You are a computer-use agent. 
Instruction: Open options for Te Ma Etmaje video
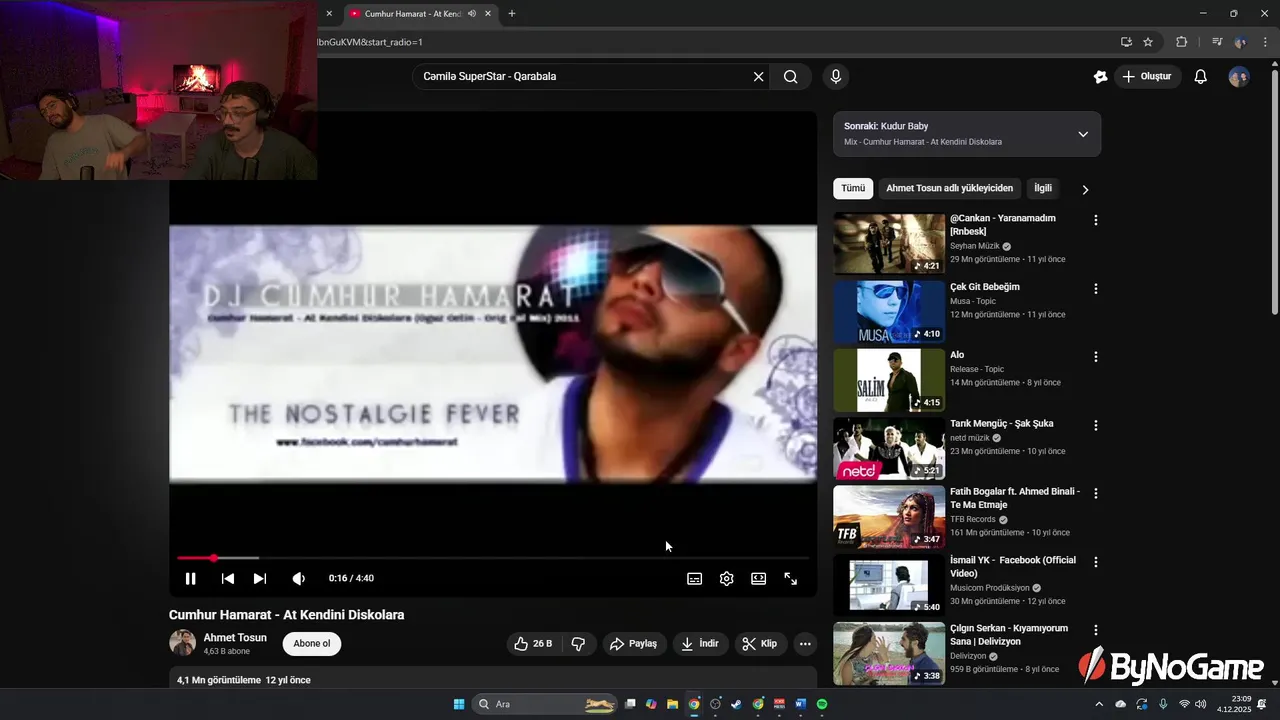pos(1096,494)
